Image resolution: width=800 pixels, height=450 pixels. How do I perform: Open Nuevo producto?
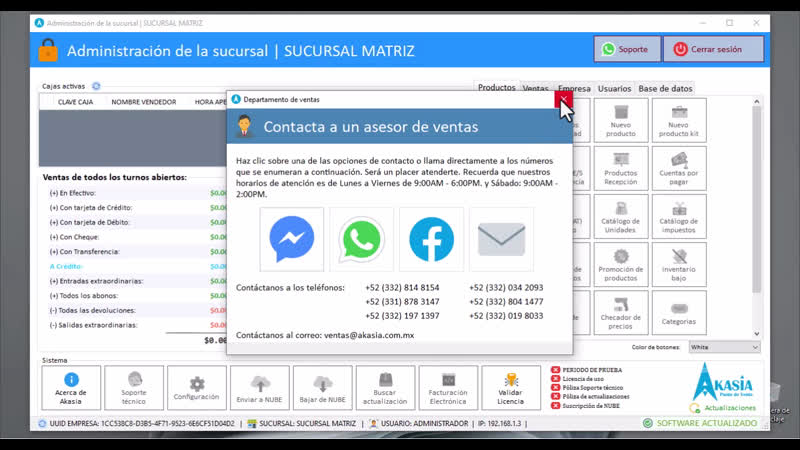pyautogui.click(x=621, y=120)
